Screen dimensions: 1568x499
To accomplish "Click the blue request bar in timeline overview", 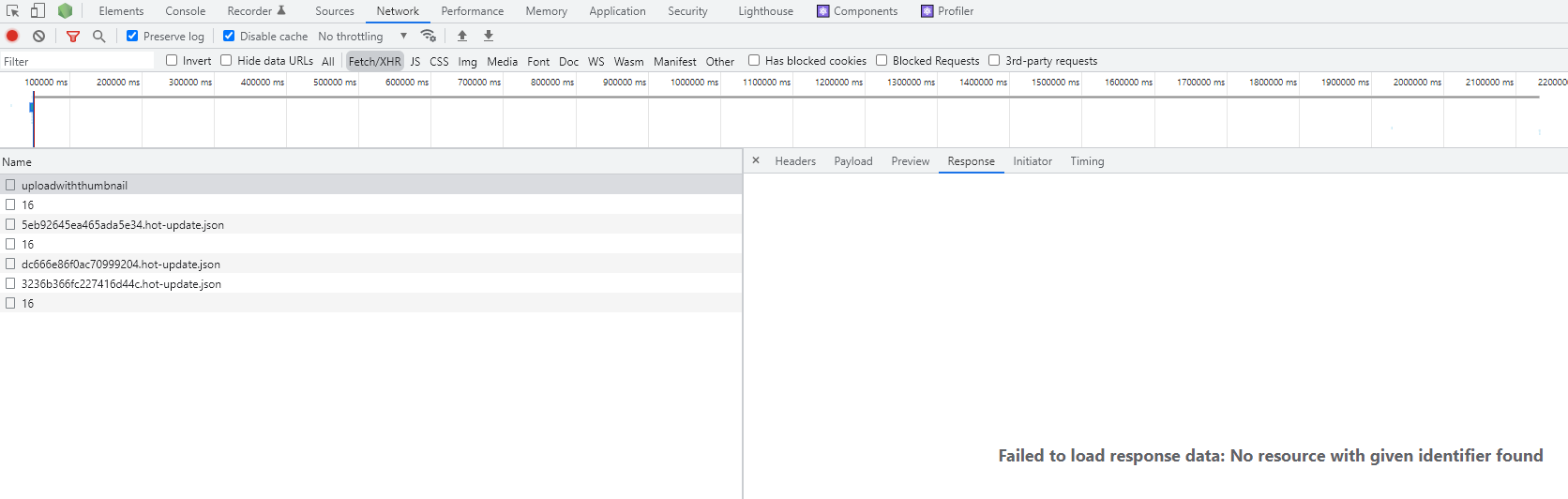I will [x=31, y=107].
